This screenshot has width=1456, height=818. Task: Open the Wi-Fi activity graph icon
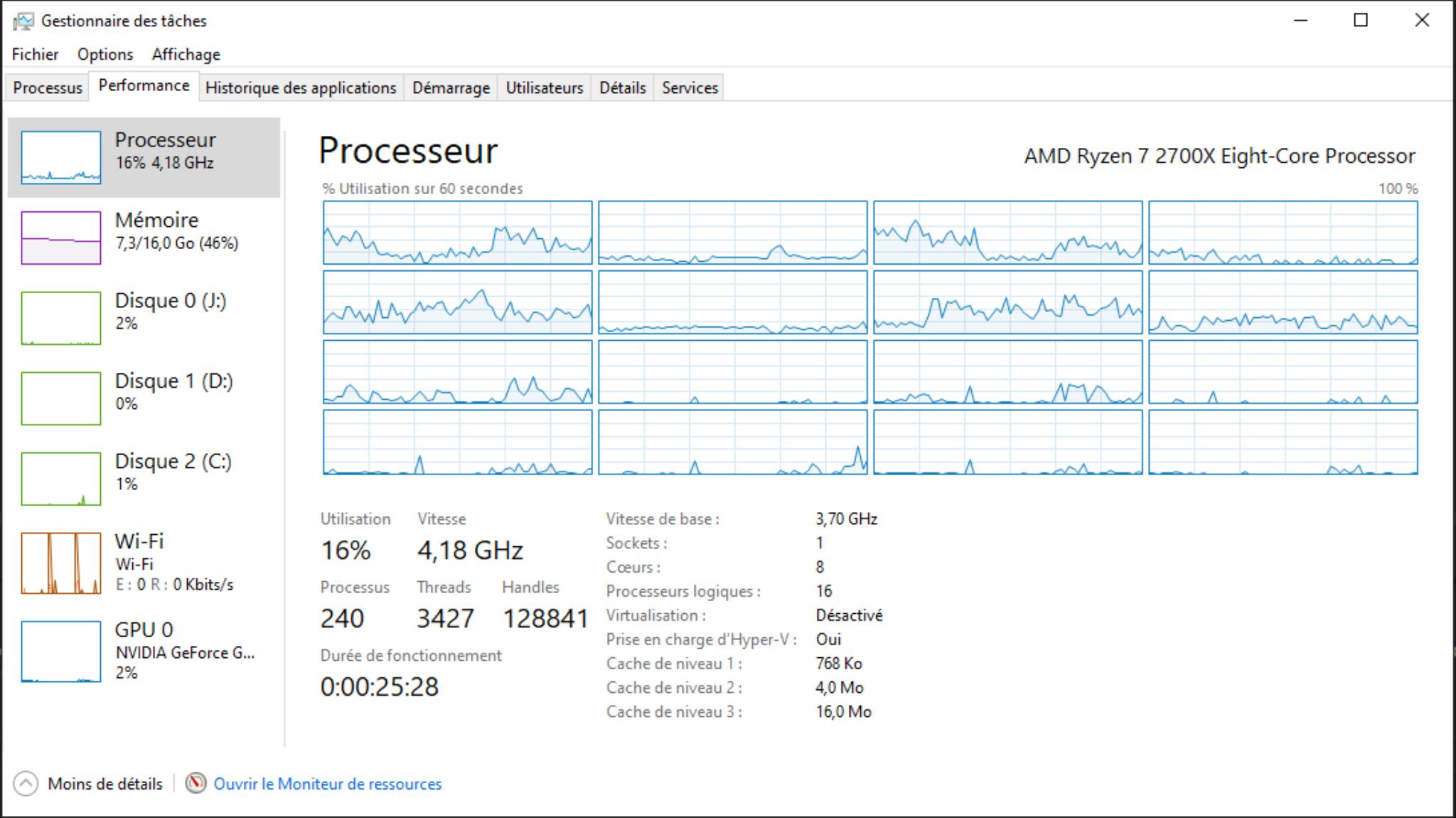pos(61,563)
